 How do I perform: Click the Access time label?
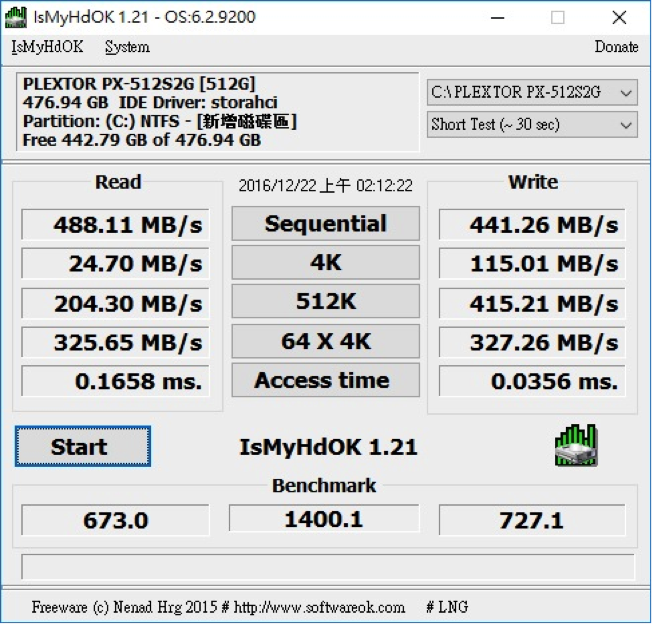(x=326, y=380)
